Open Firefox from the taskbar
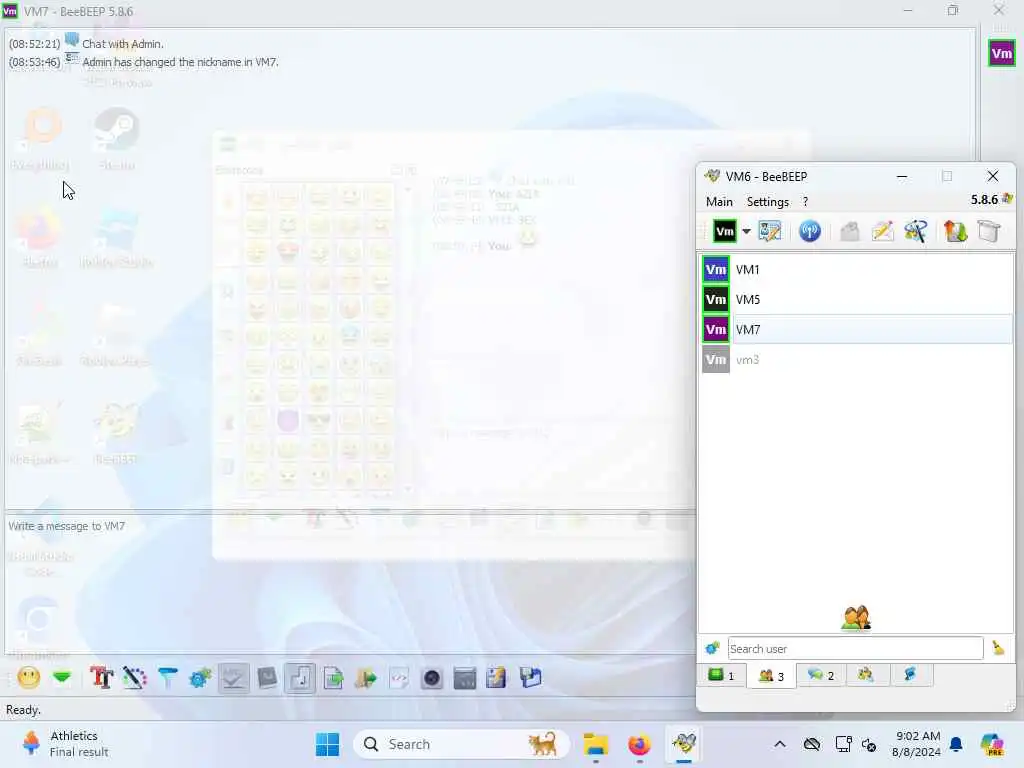 (639, 744)
